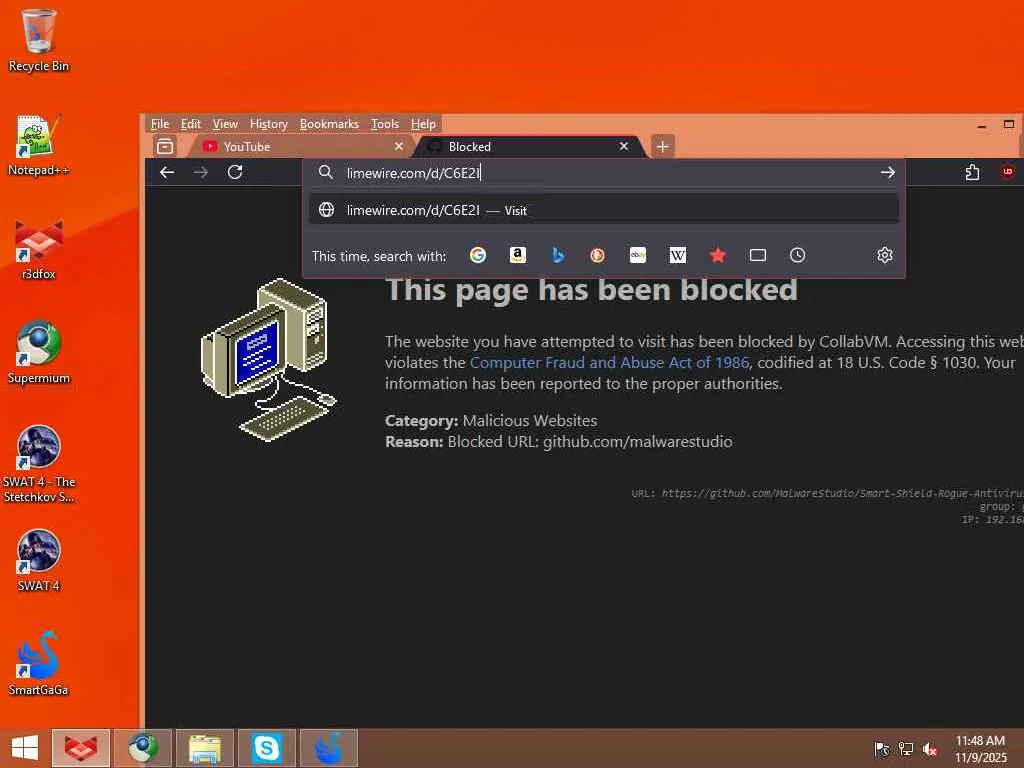The height and width of the screenshot is (768, 1024).
Task: Click SmartGaGa swan in taskbar
Action: point(328,748)
